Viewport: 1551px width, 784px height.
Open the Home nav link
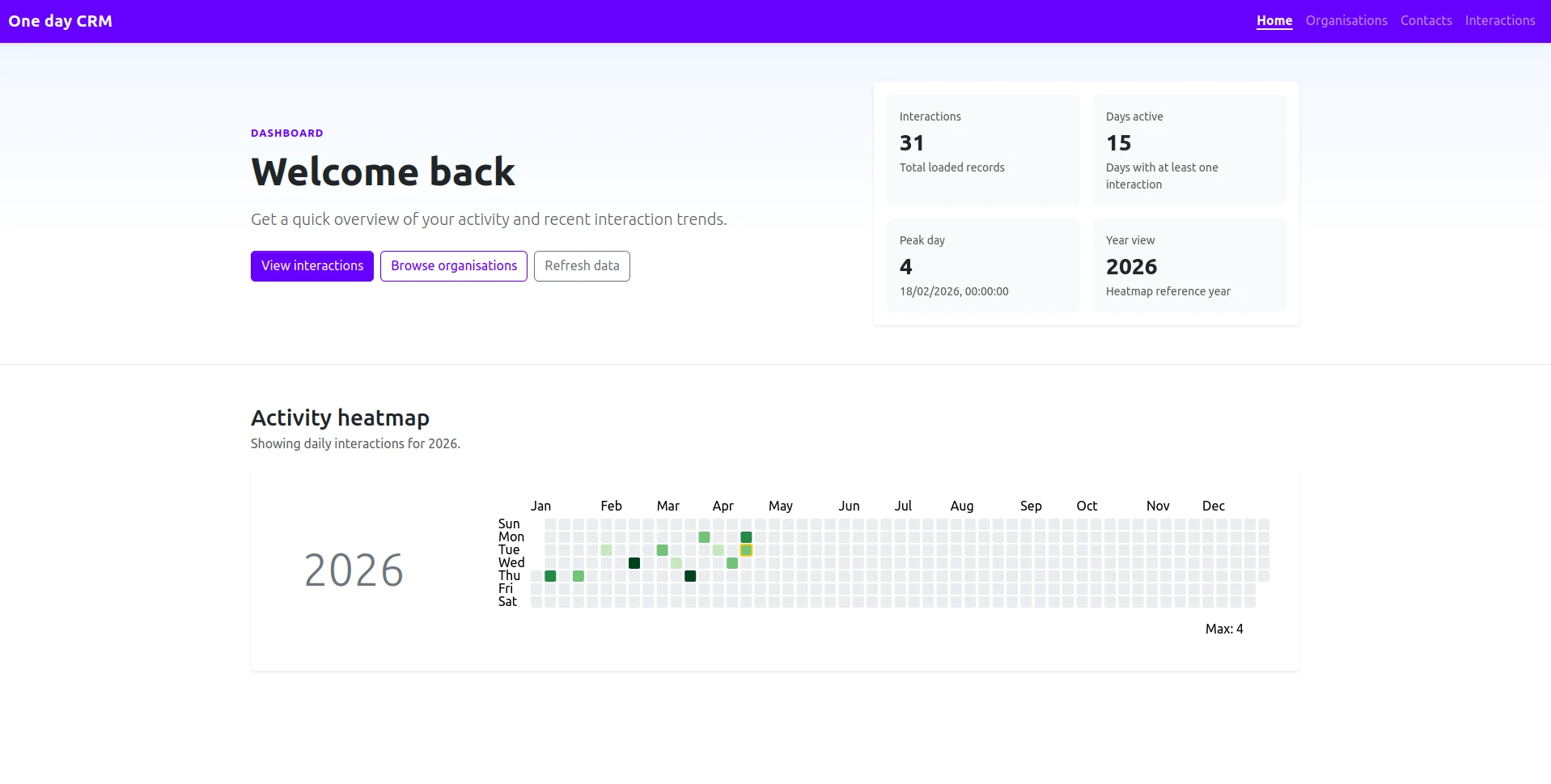[1274, 21]
